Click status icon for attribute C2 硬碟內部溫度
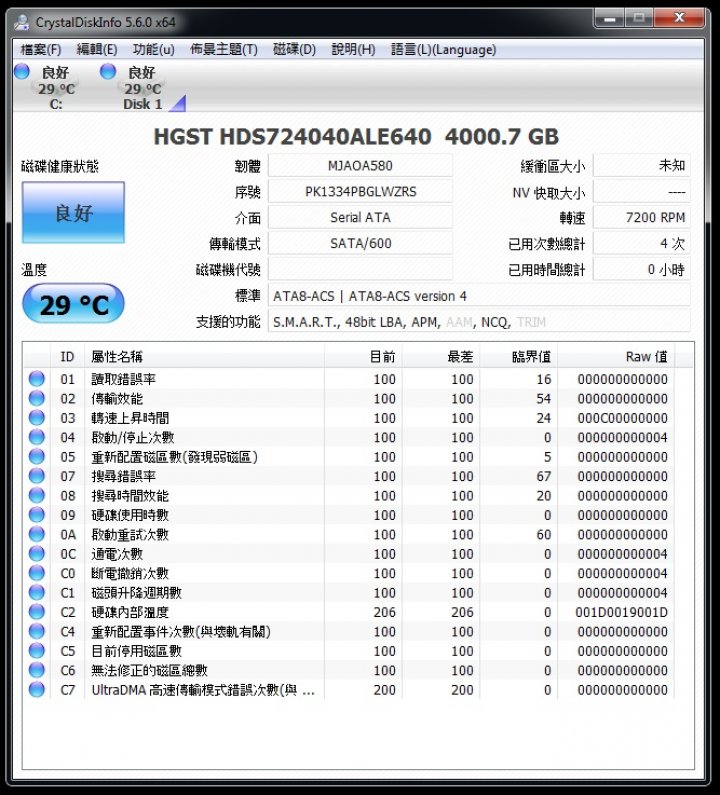This screenshot has width=720, height=795. [x=37, y=612]
